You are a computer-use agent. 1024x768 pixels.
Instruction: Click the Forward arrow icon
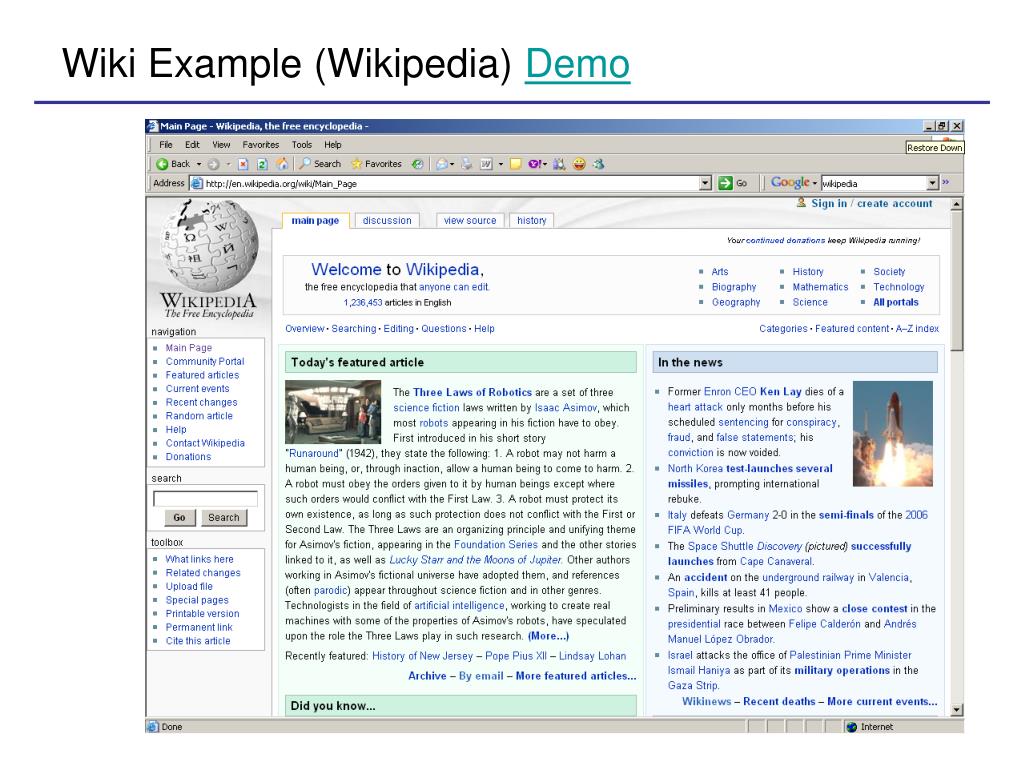213,164
